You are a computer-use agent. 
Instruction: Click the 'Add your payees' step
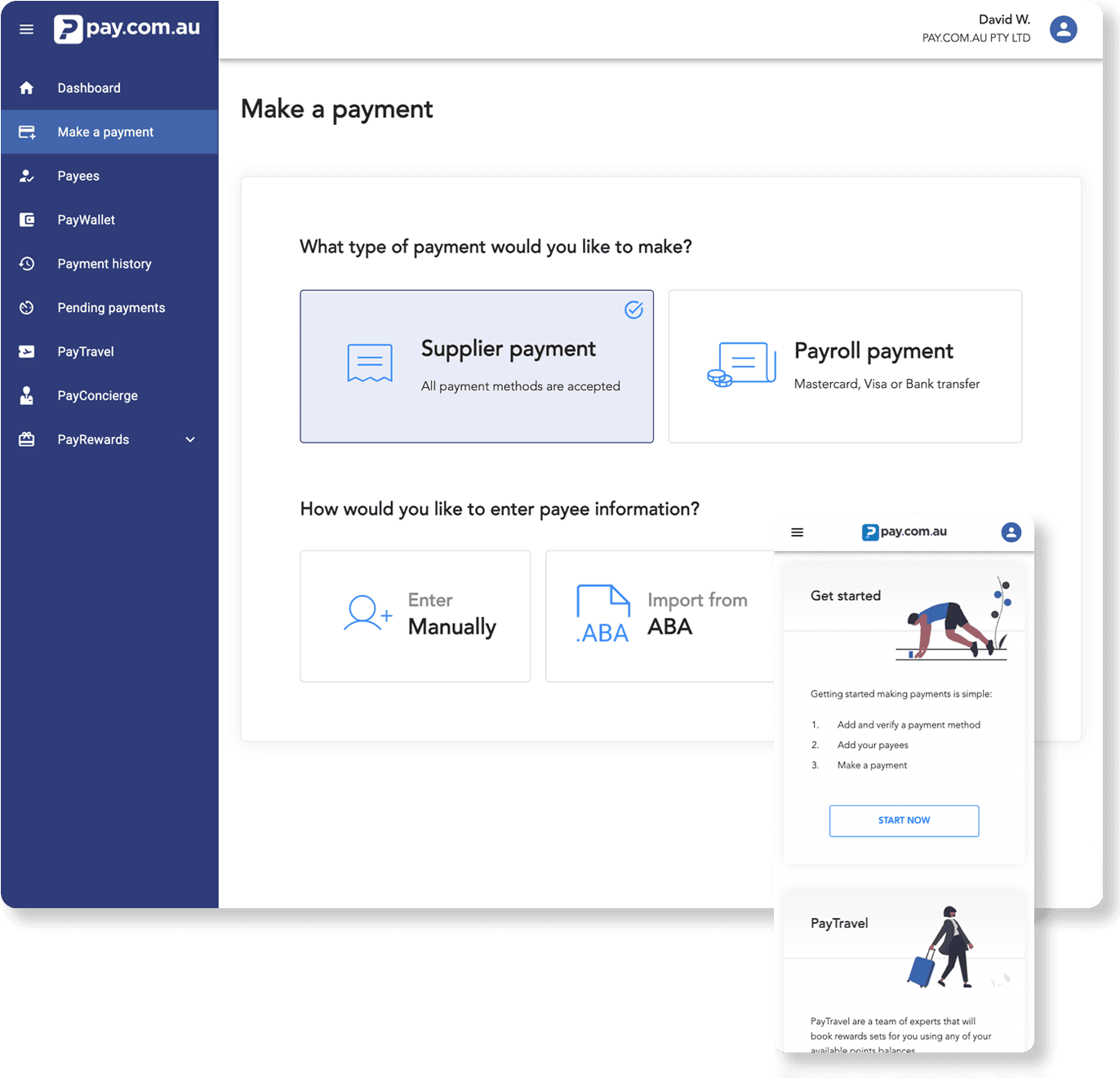pyautogui.click(x=873, y=746)
